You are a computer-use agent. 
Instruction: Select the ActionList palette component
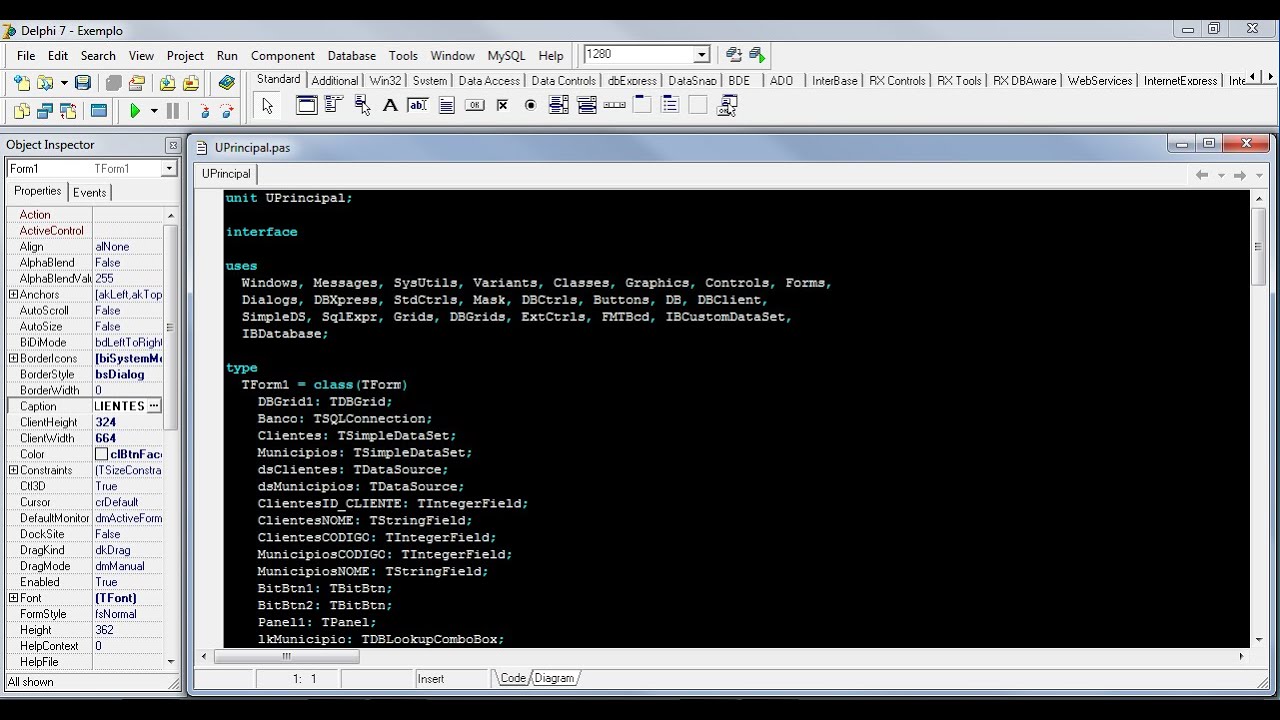[726, 105]
